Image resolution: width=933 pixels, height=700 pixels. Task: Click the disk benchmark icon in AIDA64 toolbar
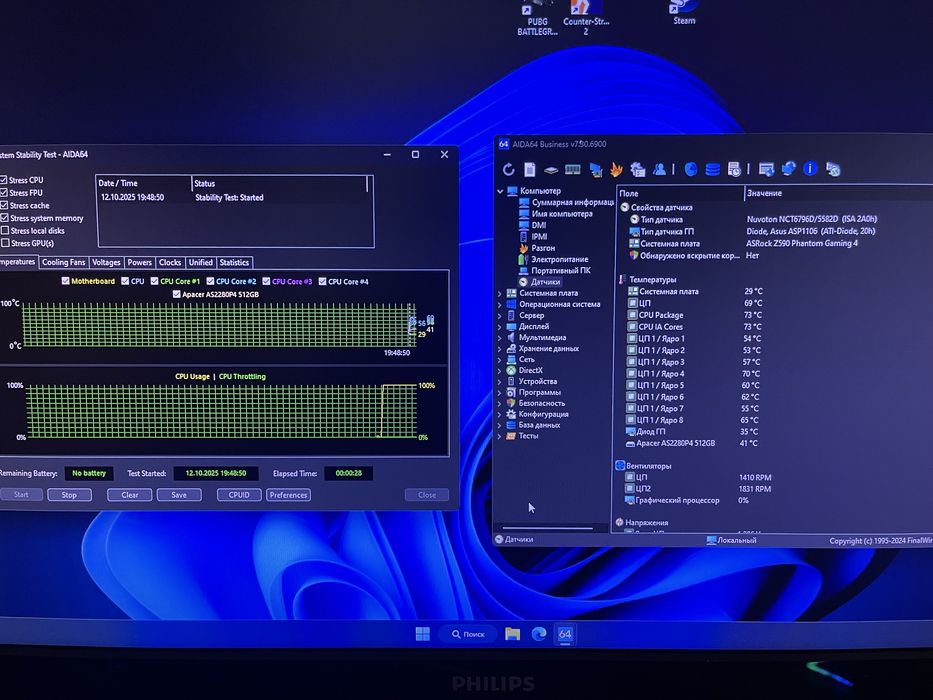[x=551, y=170]
